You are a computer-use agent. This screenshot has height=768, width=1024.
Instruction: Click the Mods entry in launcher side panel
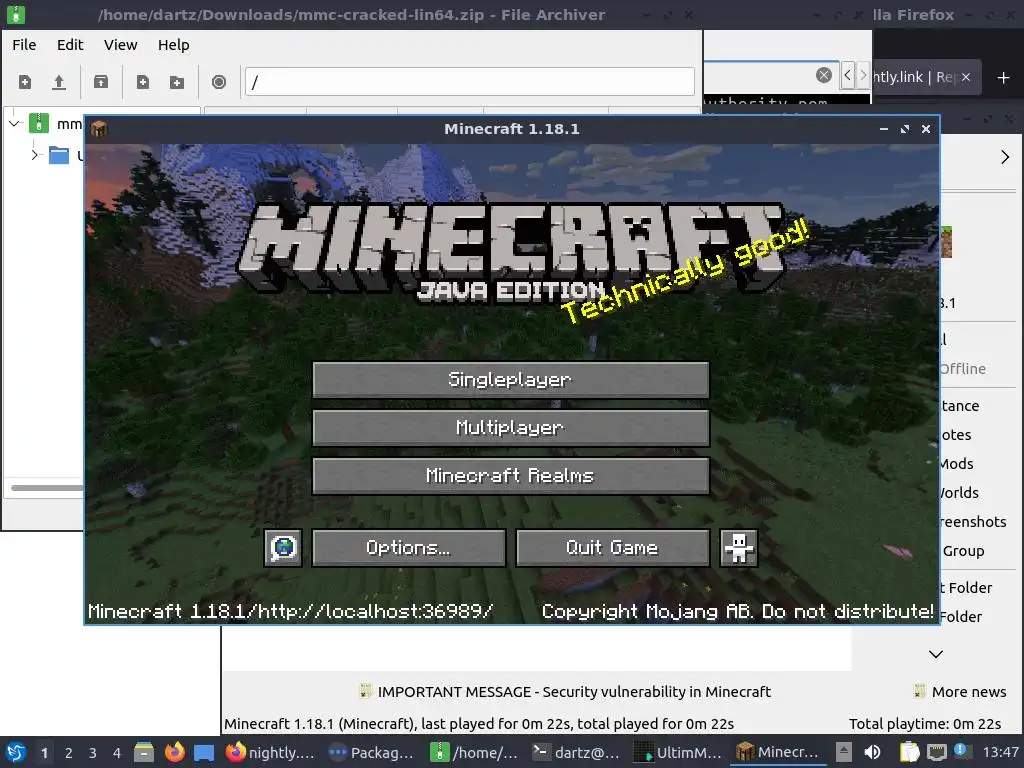(957, 464)
